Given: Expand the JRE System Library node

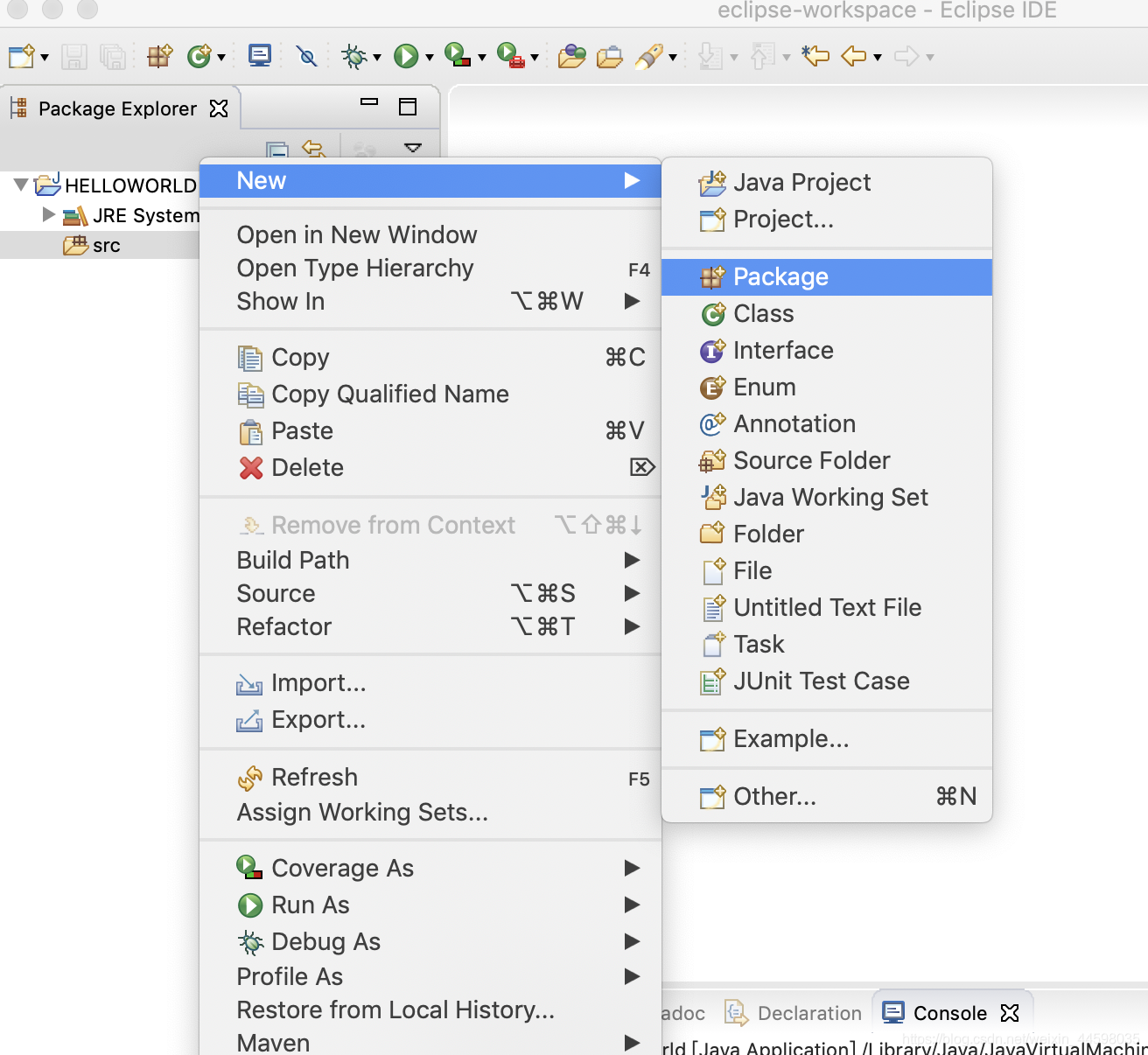Looking at the screenshot, I should pyautogui.click(x=49, y=214).
